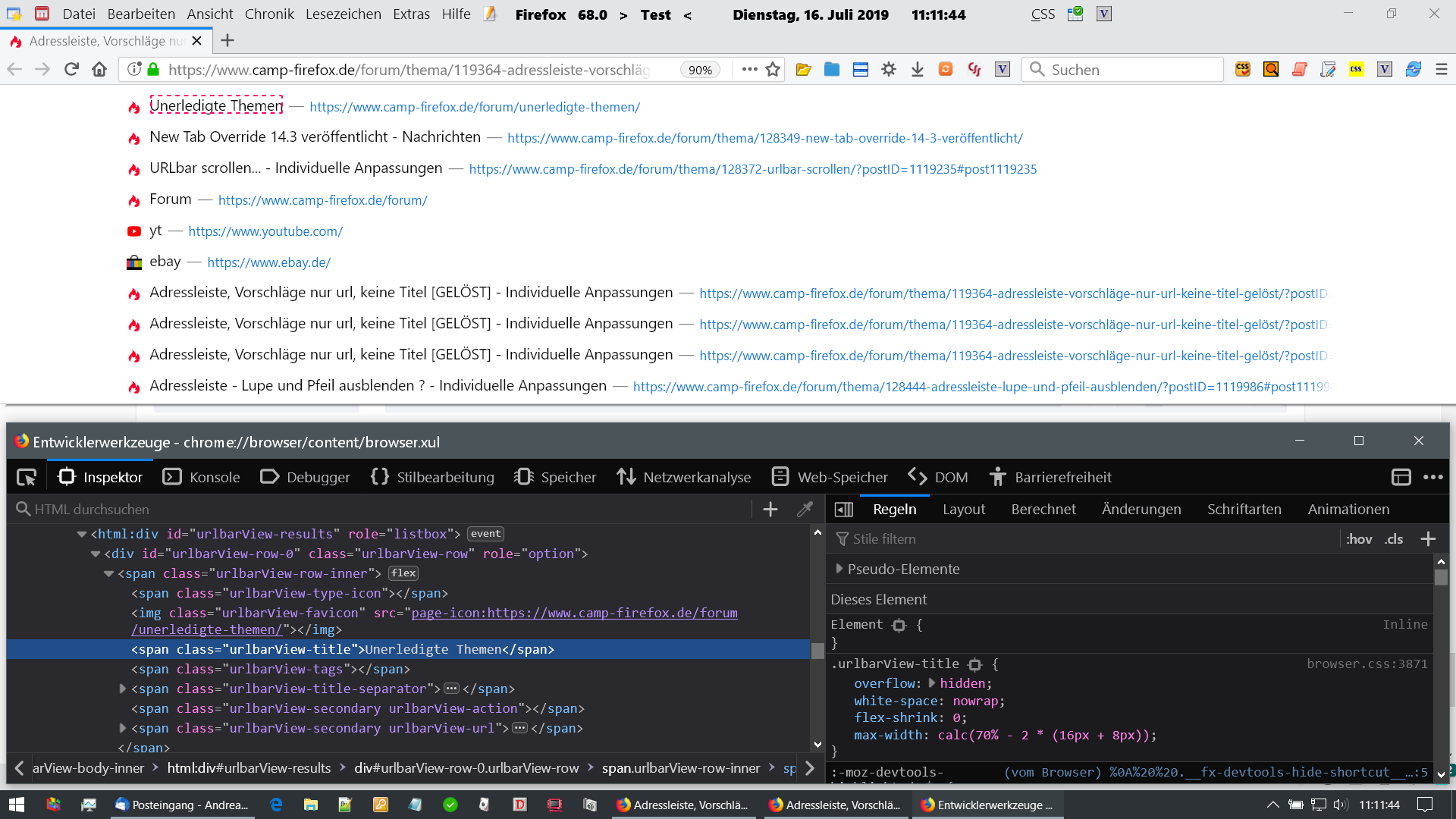Image resolution: width=1456 pixels, height=819 pixels.
Task: Open the downloads arrow icon
Action: pos(917,70)
